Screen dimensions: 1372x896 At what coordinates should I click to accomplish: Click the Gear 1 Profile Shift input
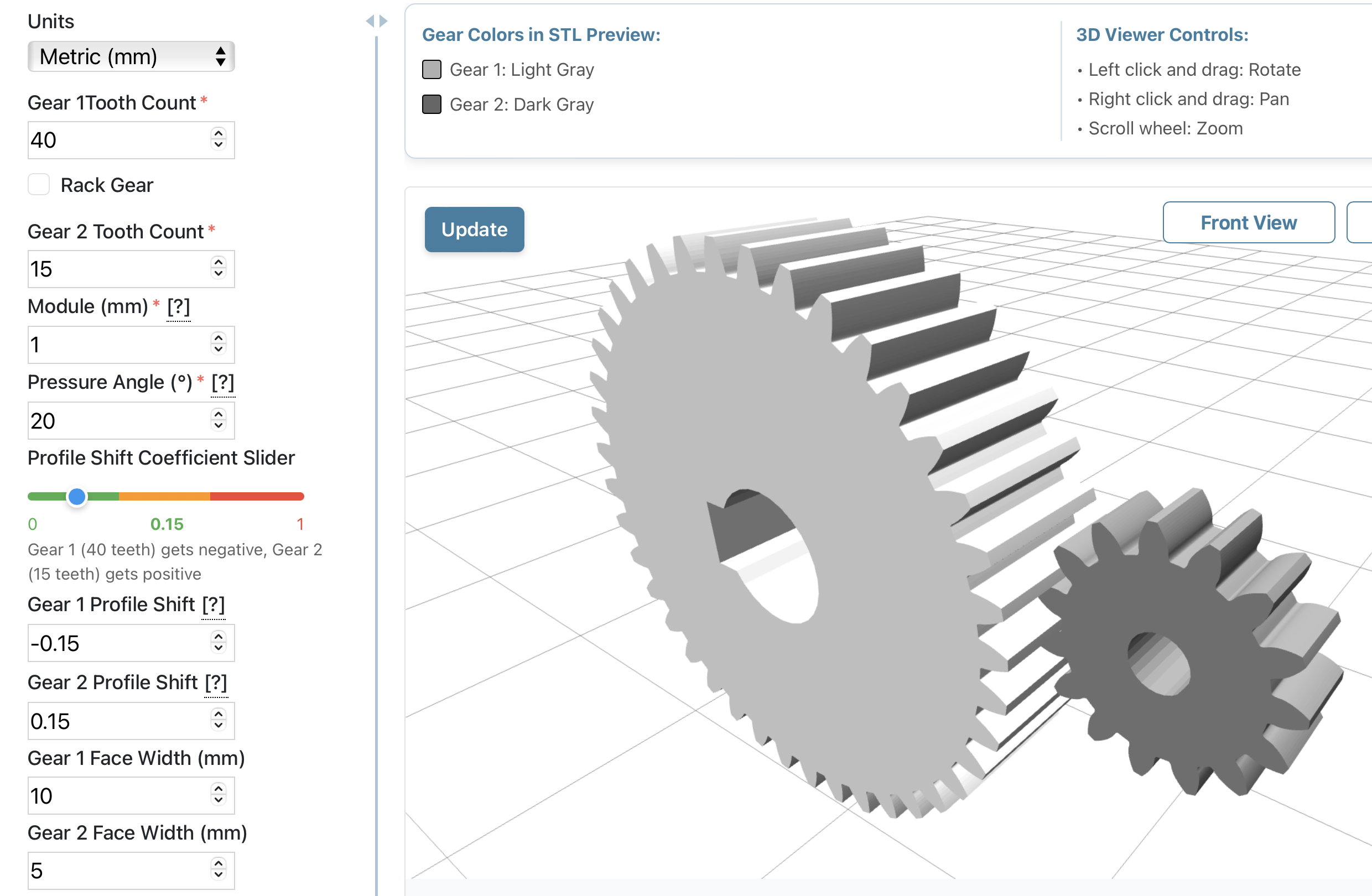[x=115, y=643]
